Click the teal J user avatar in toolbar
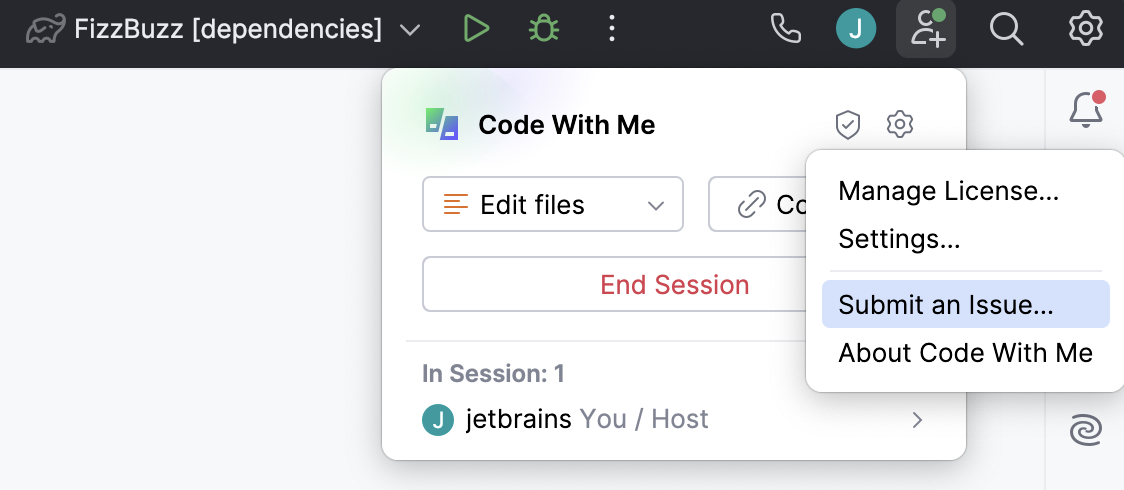Viewport: 1124px width, 490px height. point(855,30)
